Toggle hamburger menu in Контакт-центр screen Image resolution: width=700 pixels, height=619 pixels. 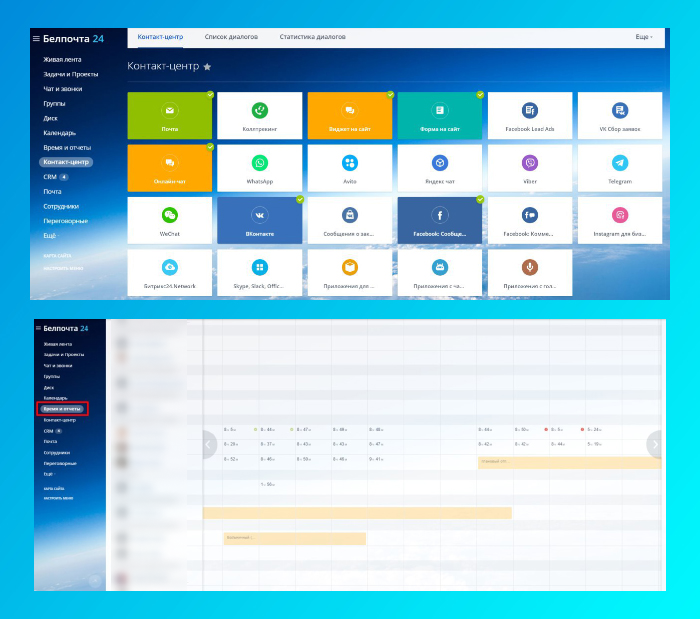pyautogui.click(x=36, y=39)
